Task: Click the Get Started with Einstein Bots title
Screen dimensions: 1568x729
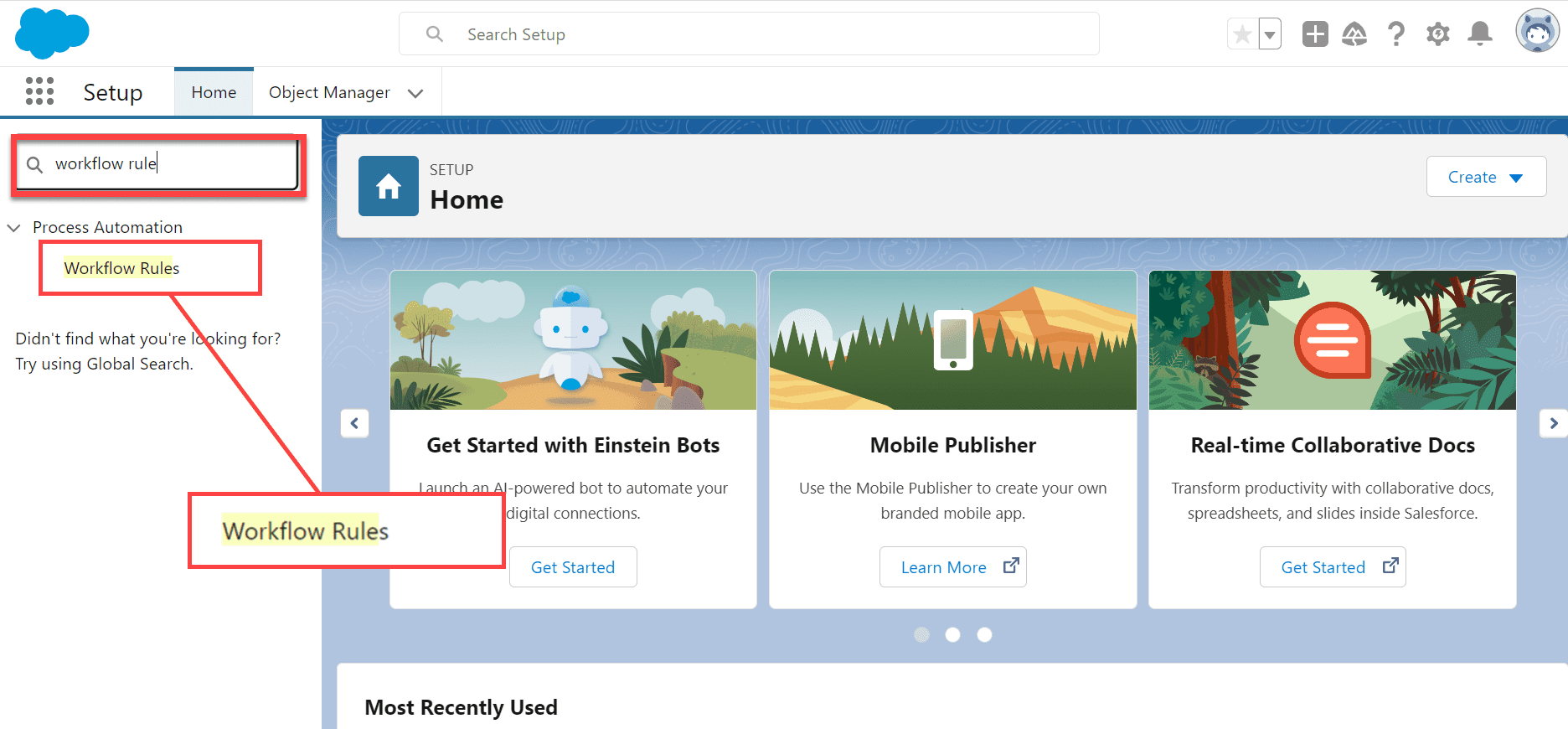Action: click(x=573, y=445)
